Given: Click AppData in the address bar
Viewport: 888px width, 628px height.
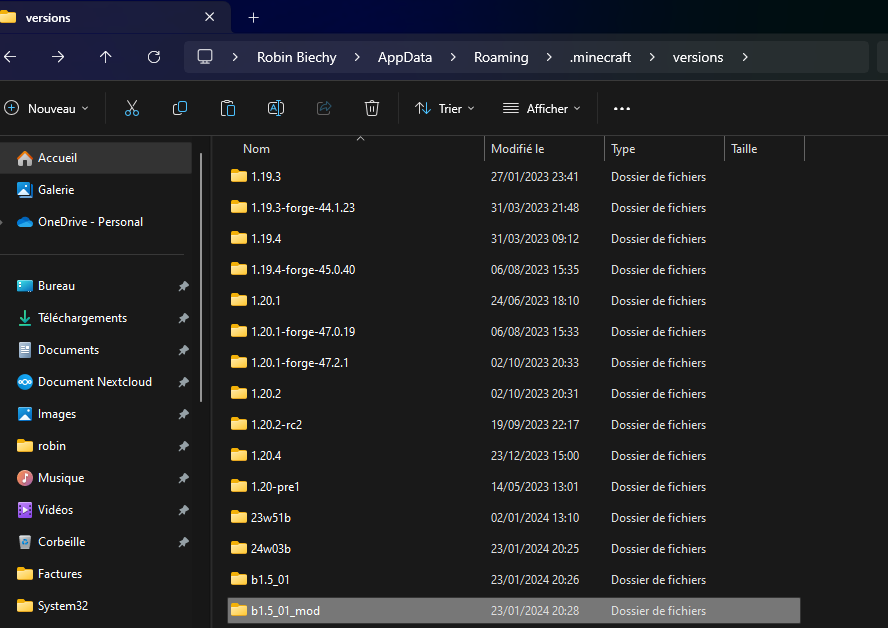Looking at the screenshot, I should (x=405, y=57).
